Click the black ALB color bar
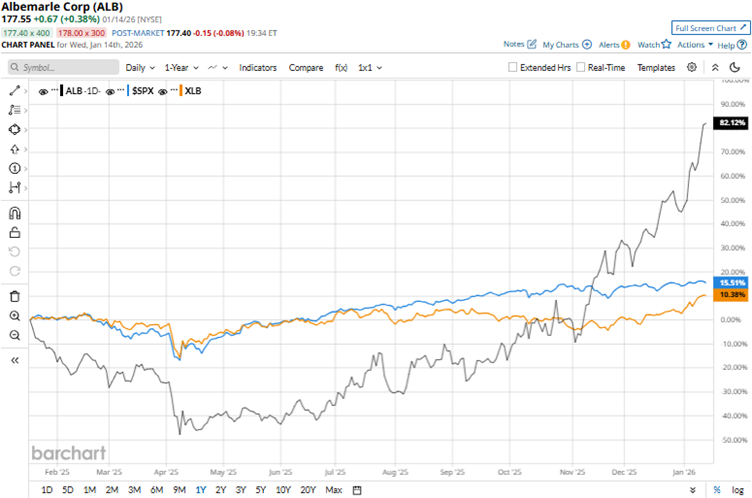752x498 pixels. point(61,91)
